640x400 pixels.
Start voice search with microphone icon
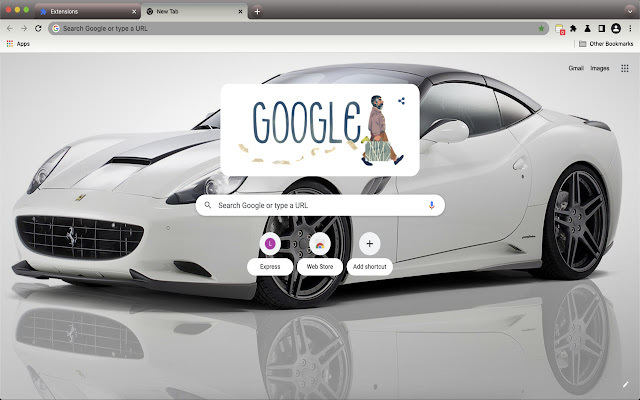(x=431, y=205)
